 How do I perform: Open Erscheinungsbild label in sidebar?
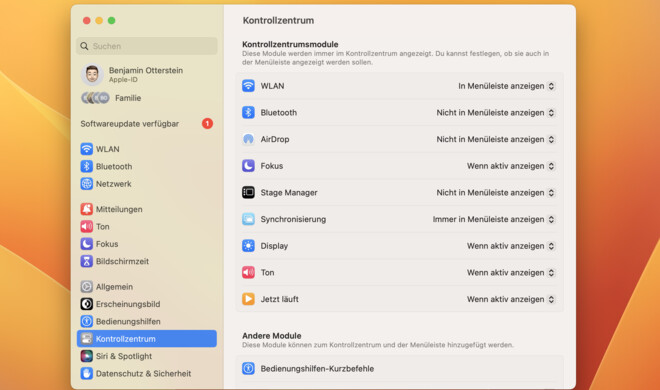click(128, 304)
